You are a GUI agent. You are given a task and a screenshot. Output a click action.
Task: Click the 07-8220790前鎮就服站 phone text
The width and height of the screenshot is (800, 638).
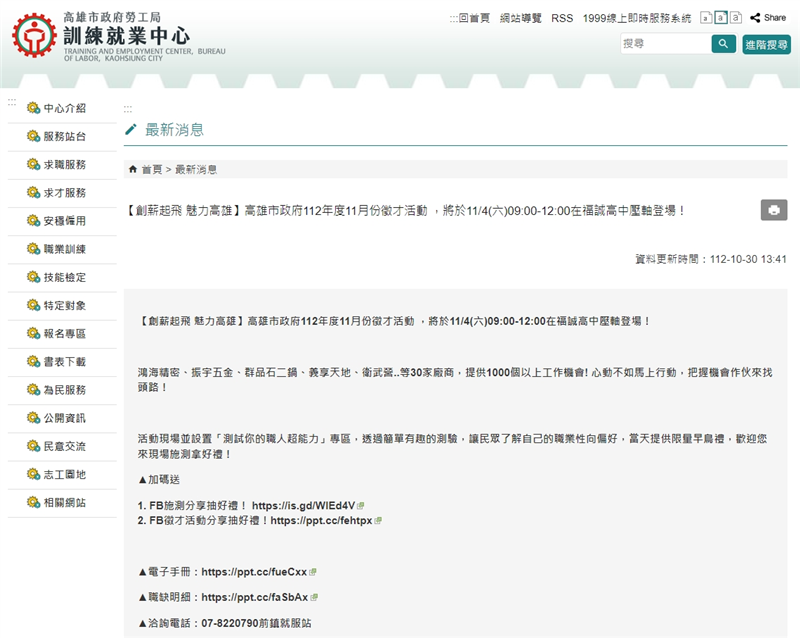[x=256, y=623]
